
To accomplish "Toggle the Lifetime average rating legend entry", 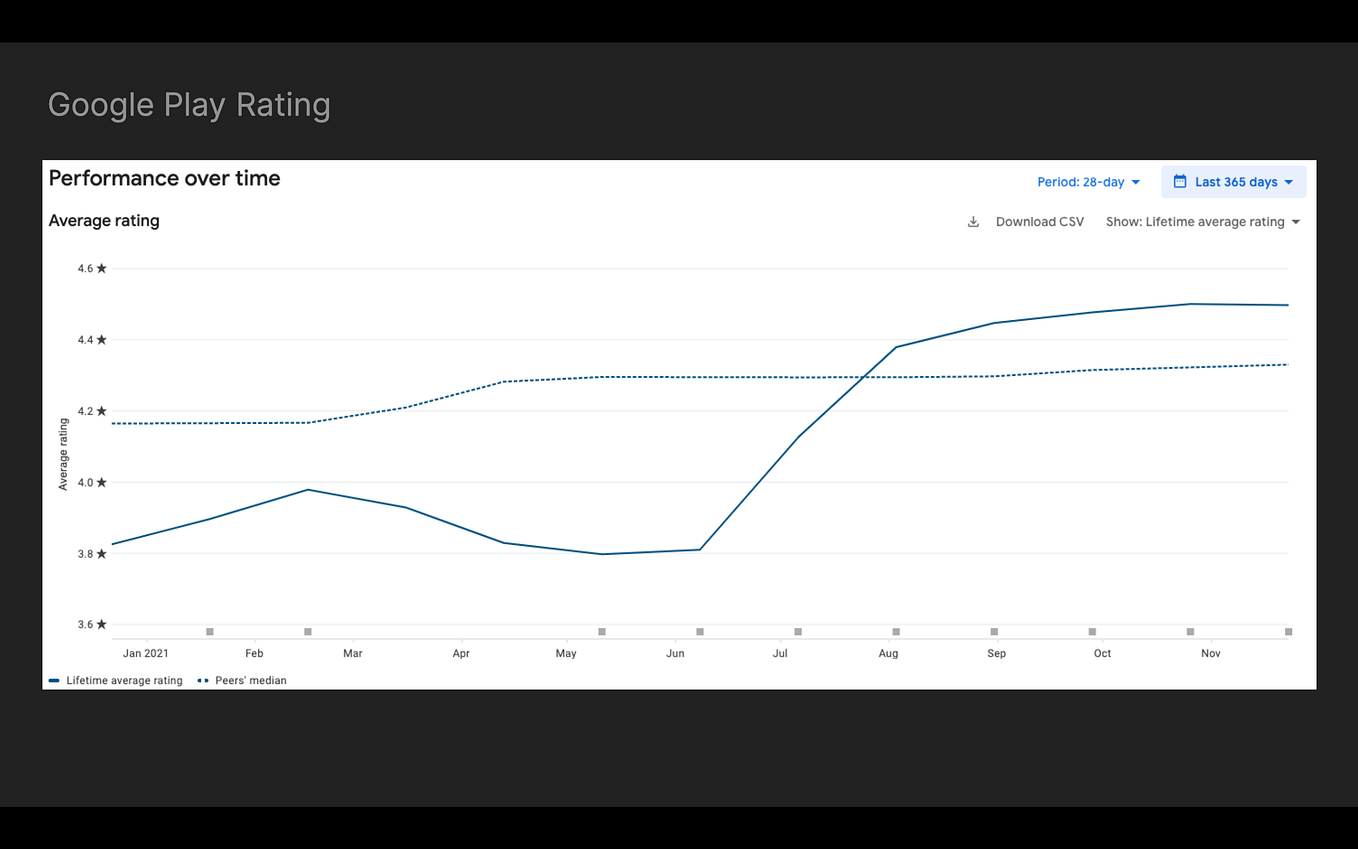I will (x=124, y=680).
